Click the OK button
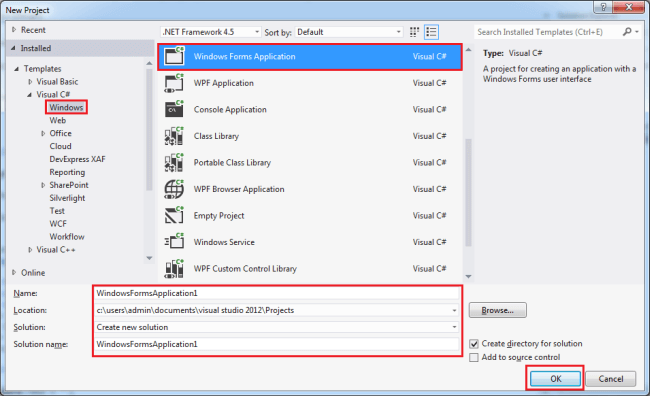The width and height of the screenshot is (650, 396). tap(555, 379)
